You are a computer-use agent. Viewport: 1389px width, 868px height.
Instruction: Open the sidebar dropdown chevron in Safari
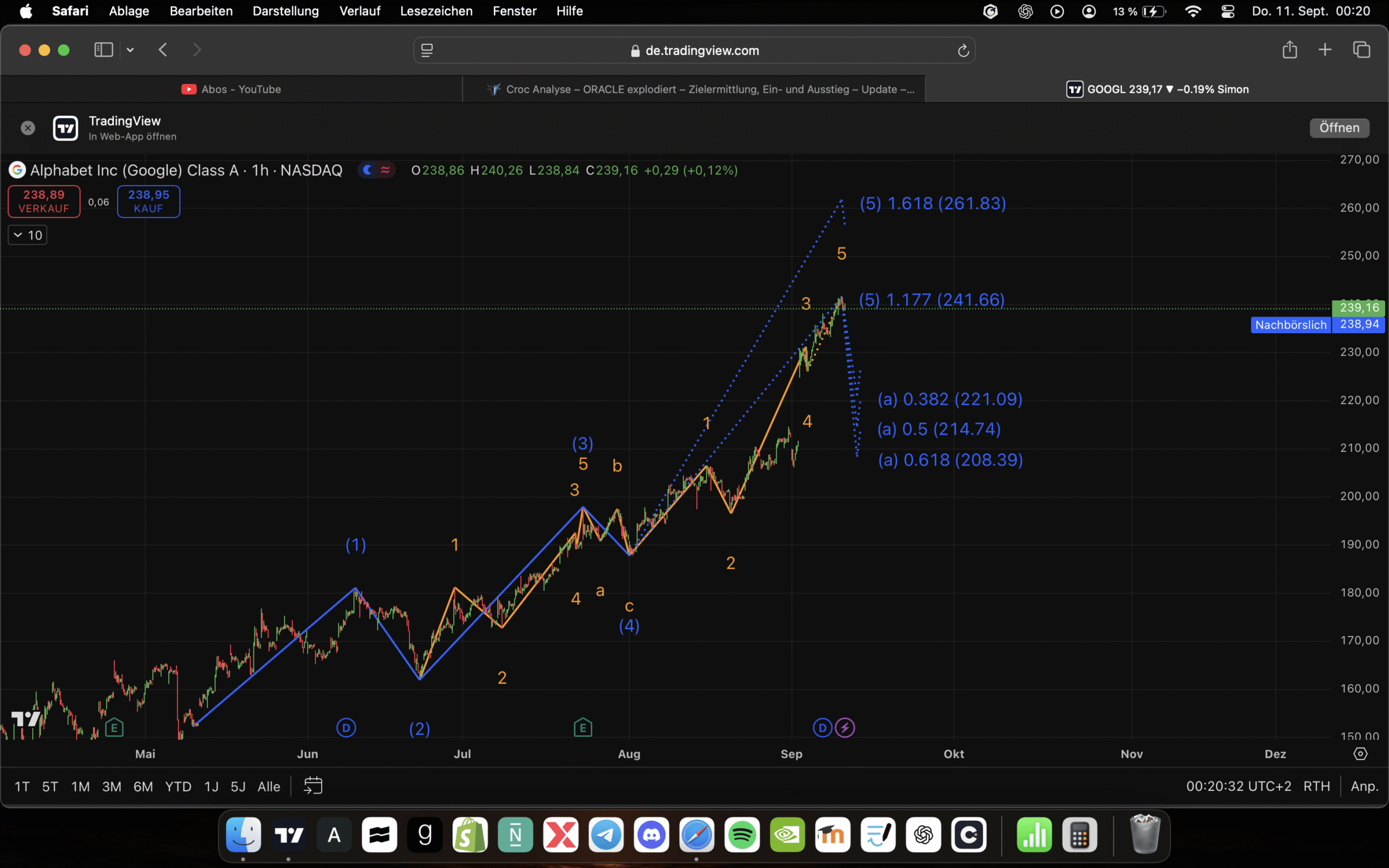click(131, 50)
